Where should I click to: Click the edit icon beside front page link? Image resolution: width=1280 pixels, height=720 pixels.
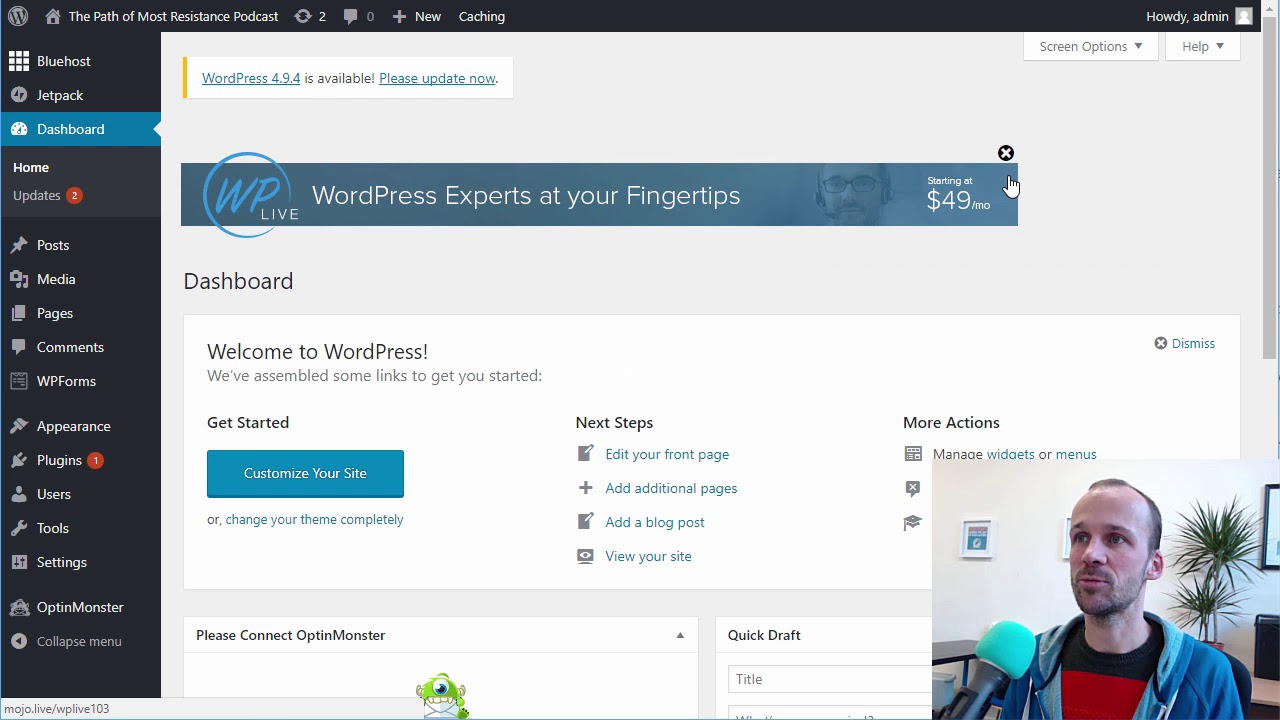coord(585,453)
